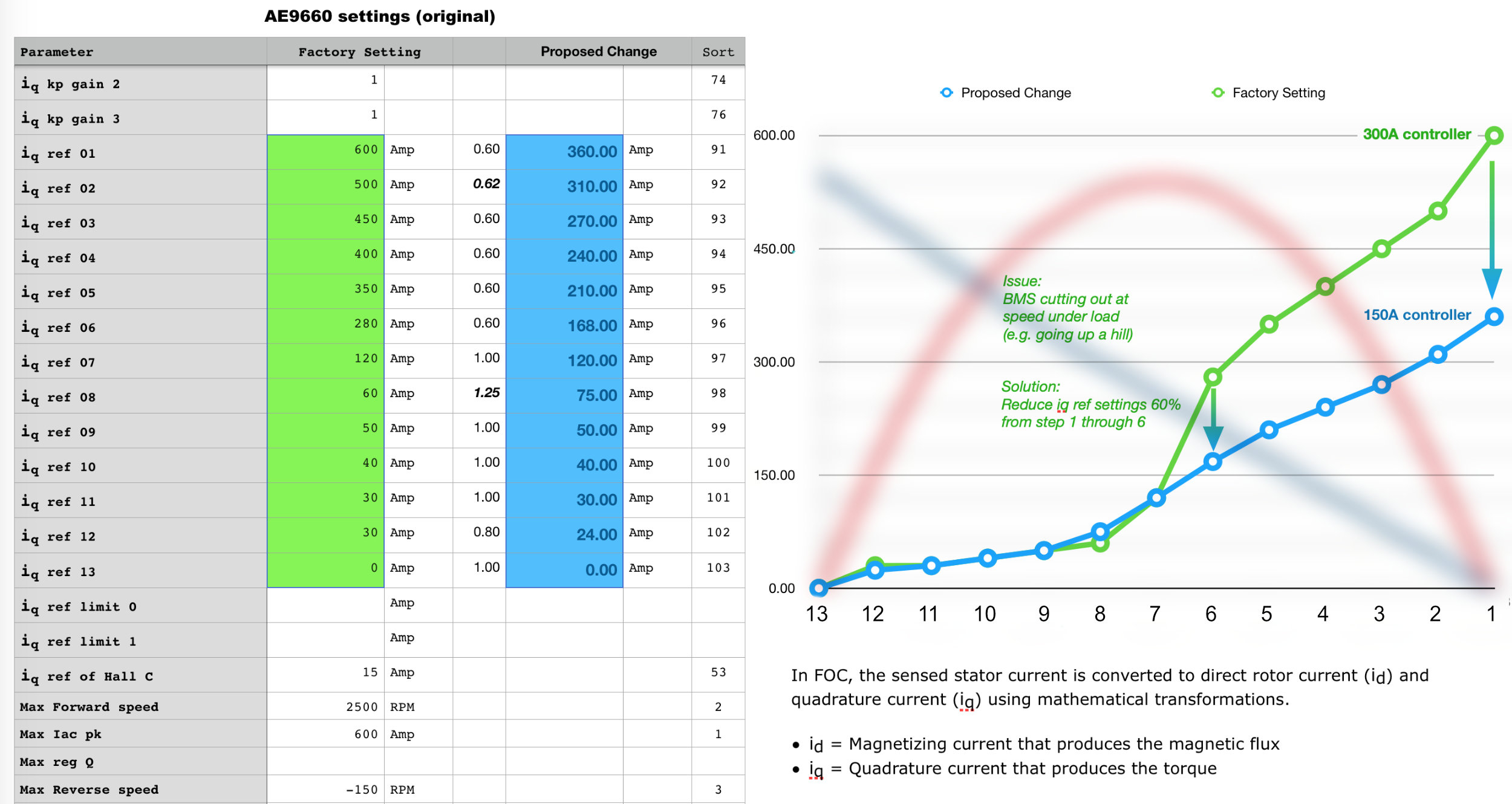Select the iq ref limit 0 row label

79,606
